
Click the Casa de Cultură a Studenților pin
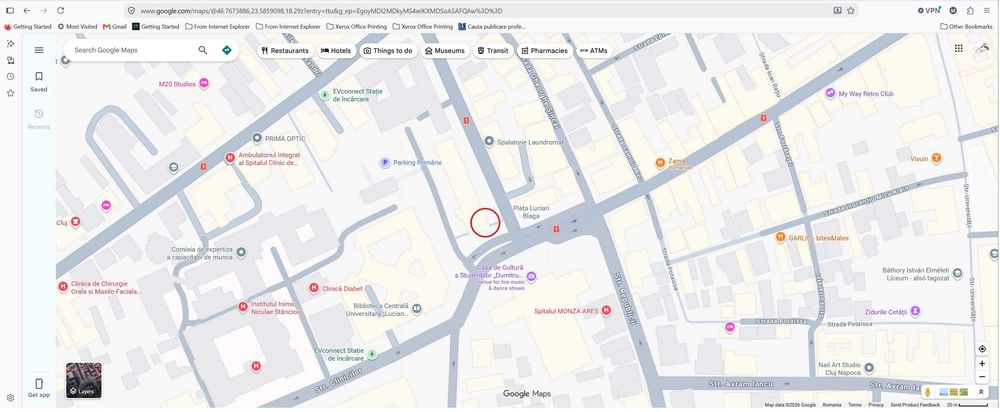click(532, 276)
